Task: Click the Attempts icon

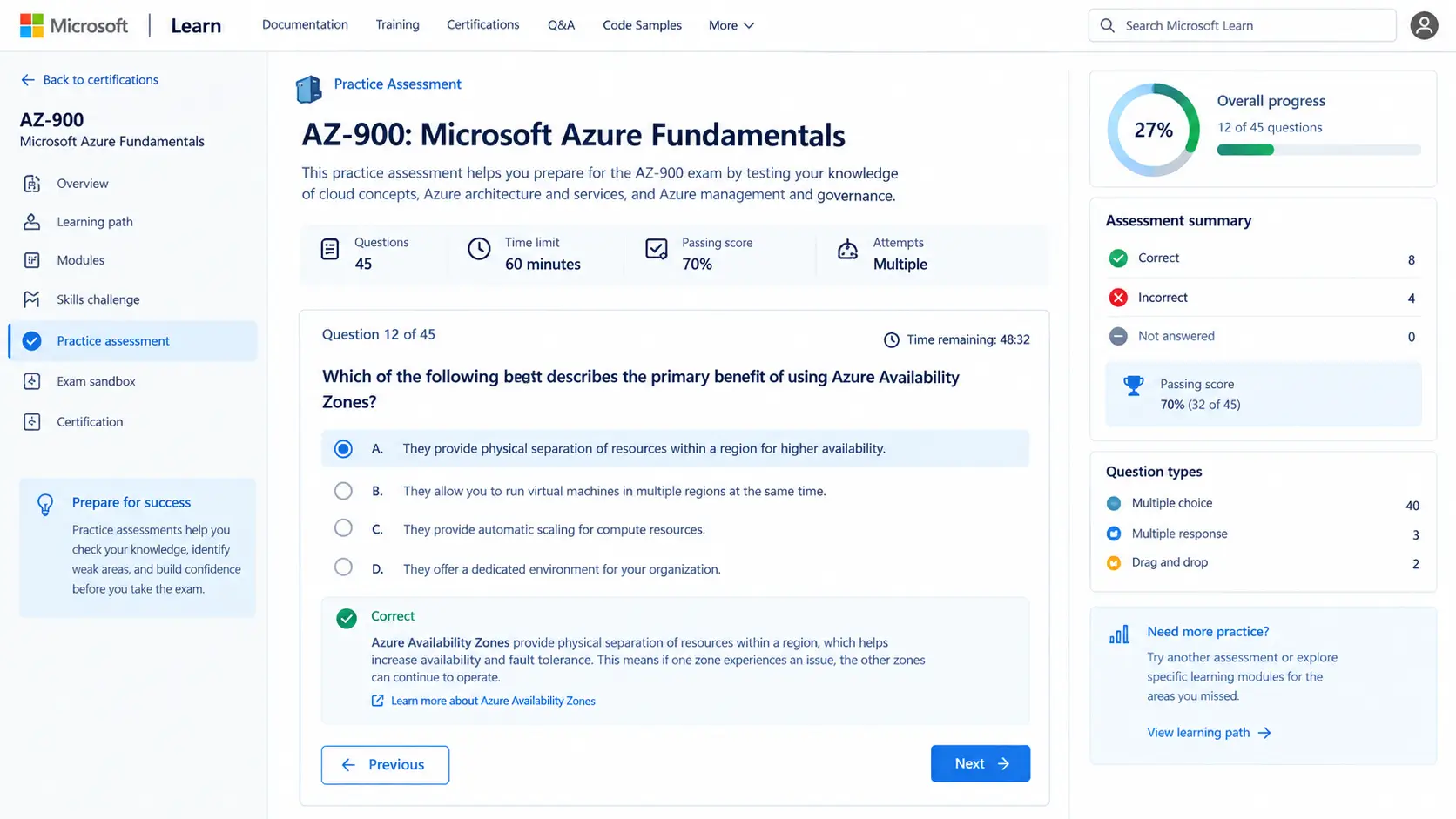Action: click(x=847, y=250)
